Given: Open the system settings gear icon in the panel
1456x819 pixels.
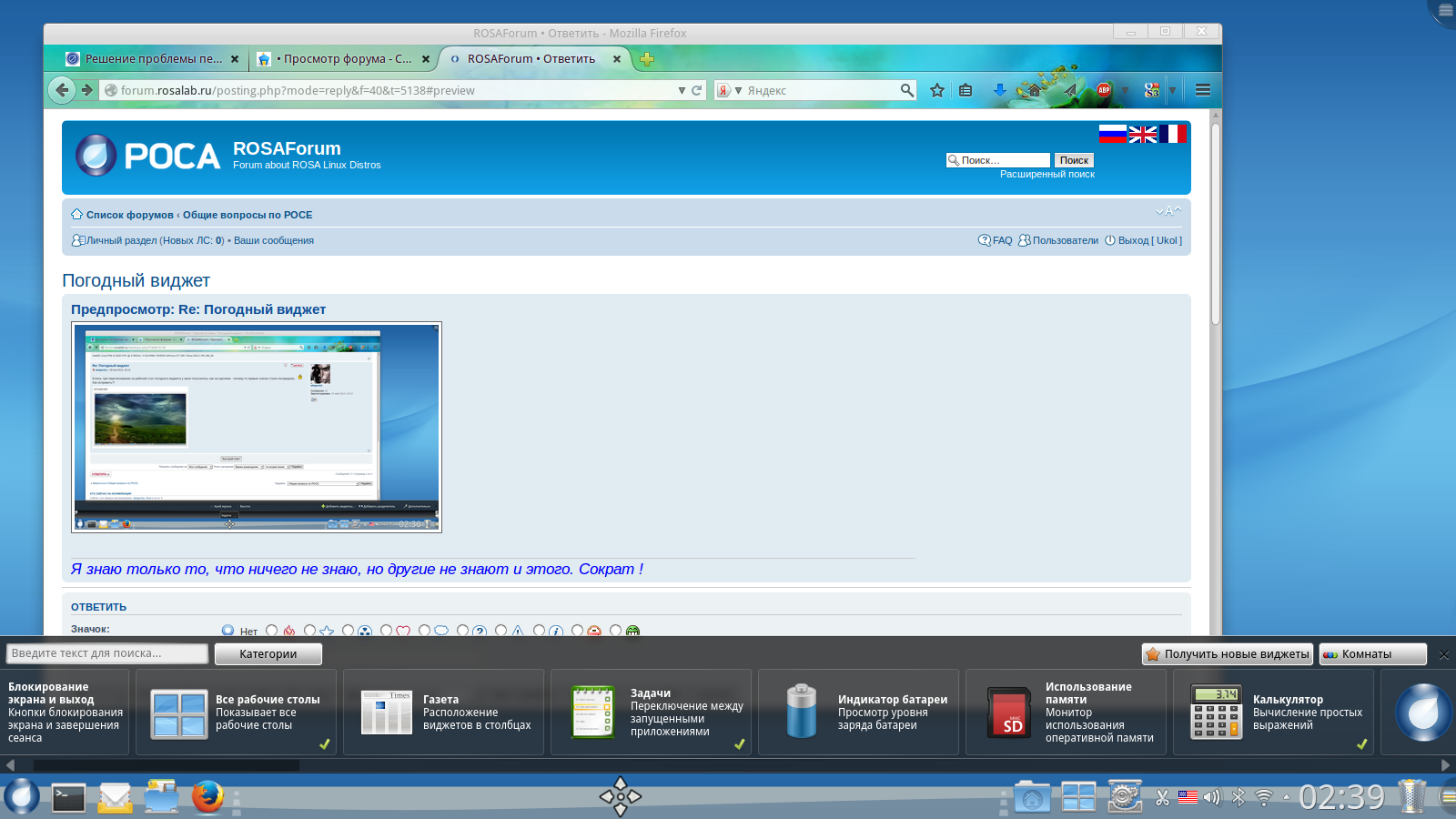Looking at the screenshot, I should [1125, 796].
